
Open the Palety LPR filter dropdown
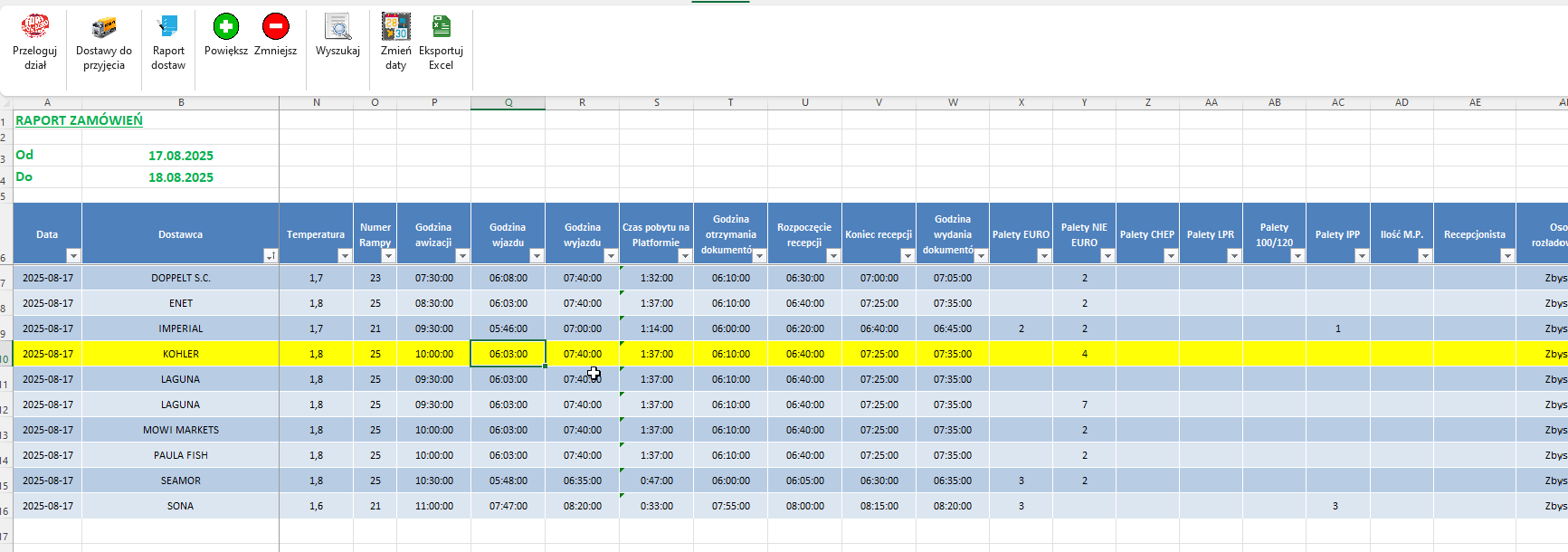(x=1234, y=256)
